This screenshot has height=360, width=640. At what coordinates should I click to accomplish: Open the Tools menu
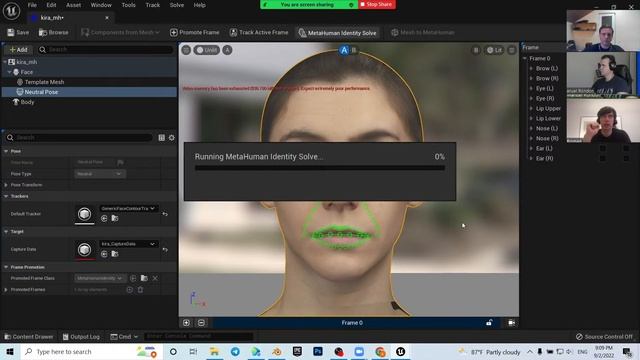click(x=128, y=5)
